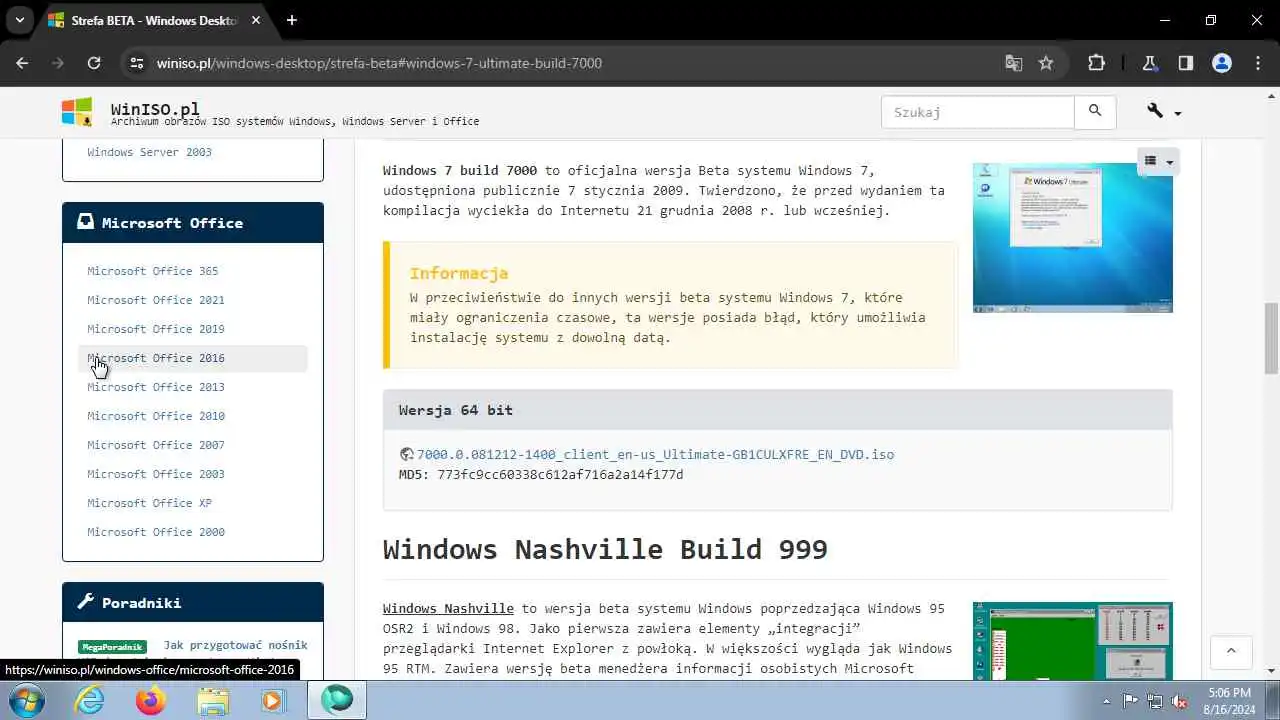This screenshot has width=1280, height=720.
Task: Open Windows Explorer folder on taskbar
Action: [x=212, y=701]
